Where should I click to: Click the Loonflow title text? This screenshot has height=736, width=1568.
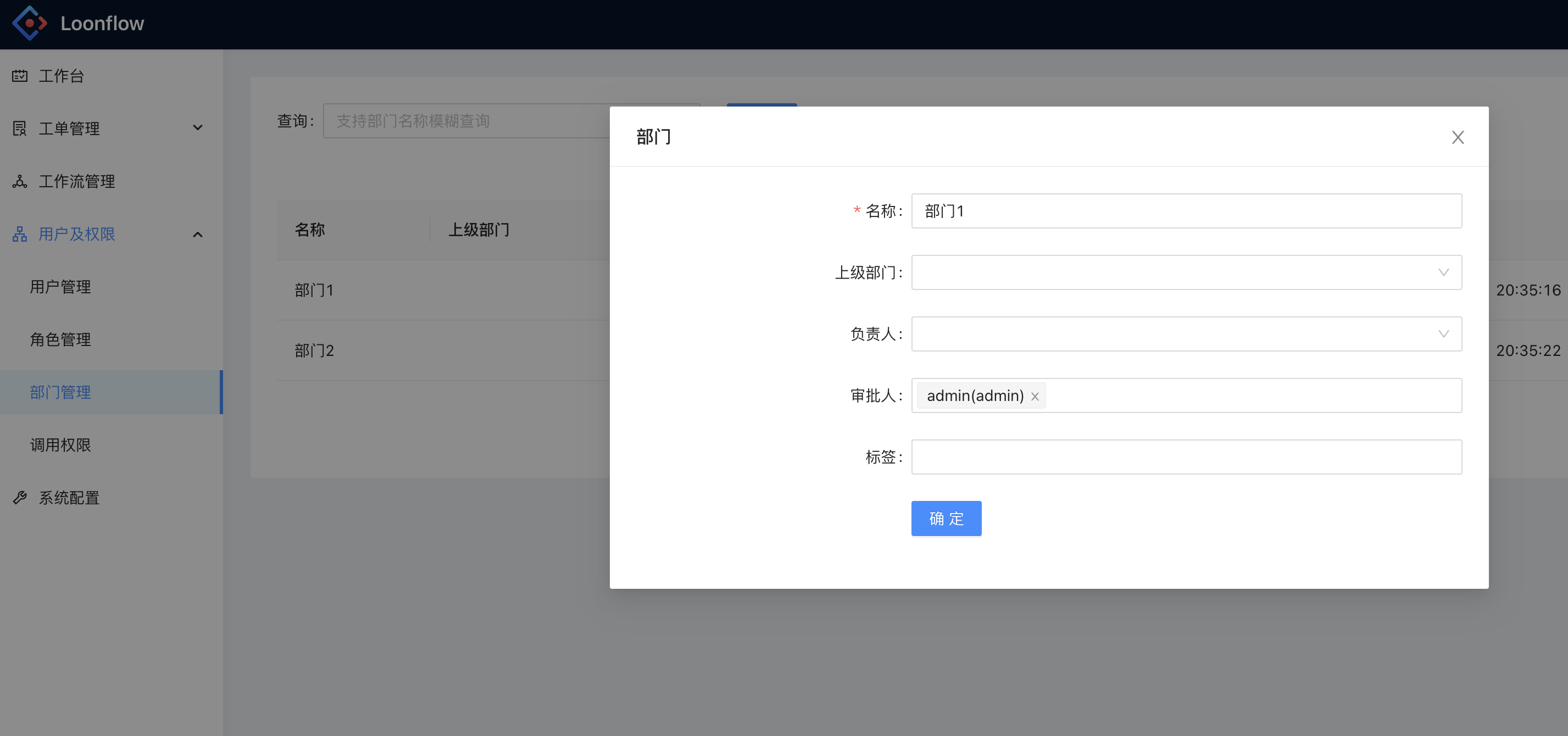(x=102, y=23)
